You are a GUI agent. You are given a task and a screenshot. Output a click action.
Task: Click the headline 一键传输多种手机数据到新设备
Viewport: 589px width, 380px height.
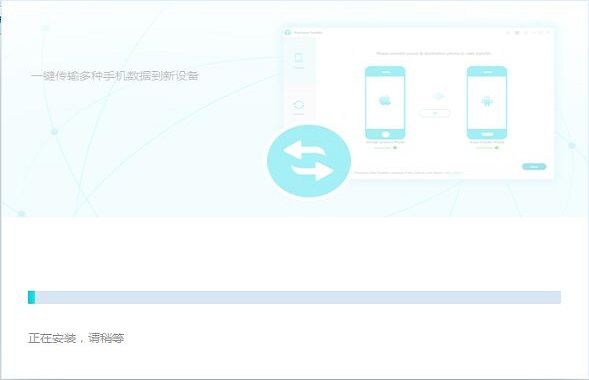click(x=115, y=76)
